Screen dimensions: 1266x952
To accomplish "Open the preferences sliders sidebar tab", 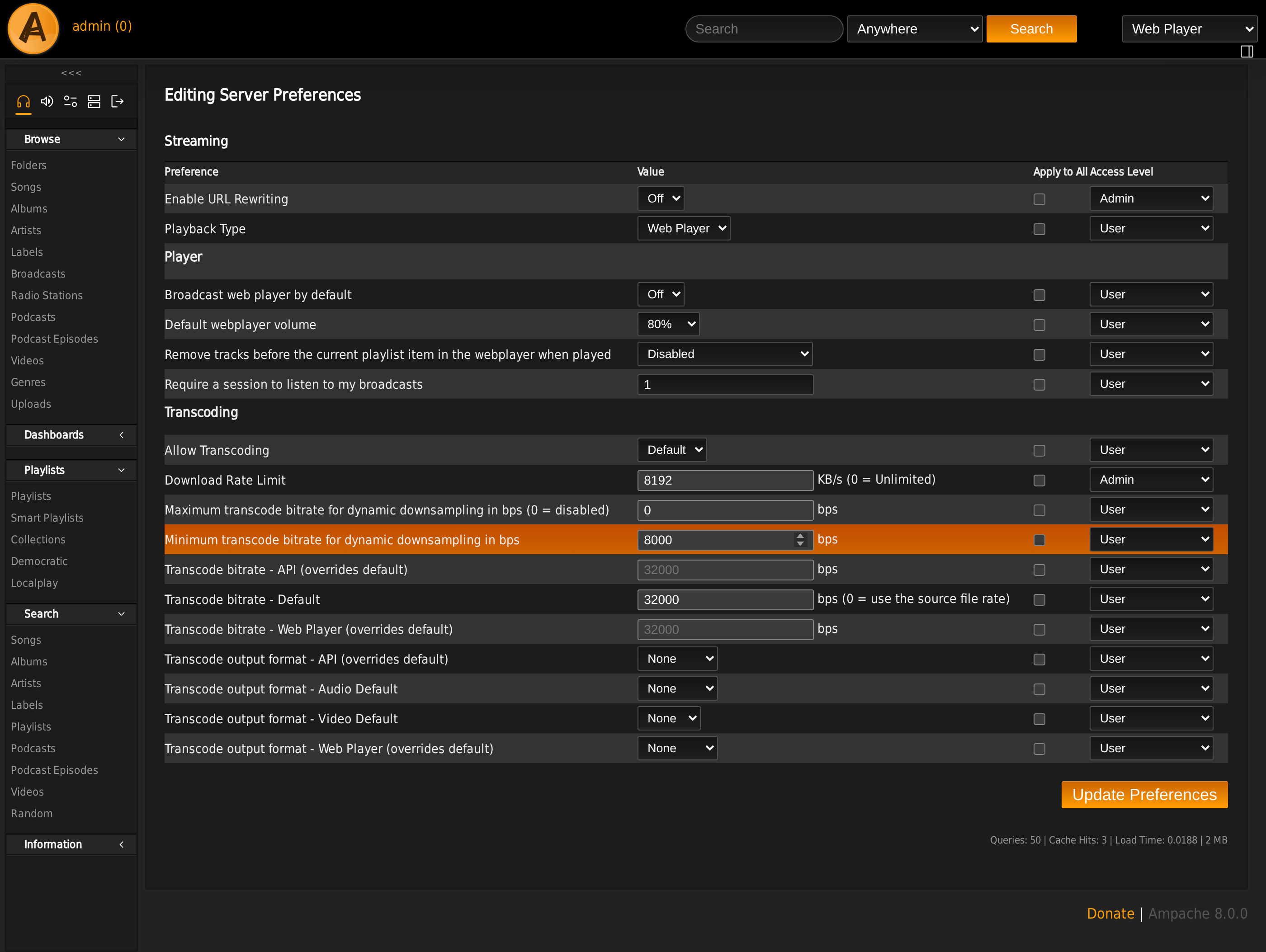I will [x=71, y=102].
